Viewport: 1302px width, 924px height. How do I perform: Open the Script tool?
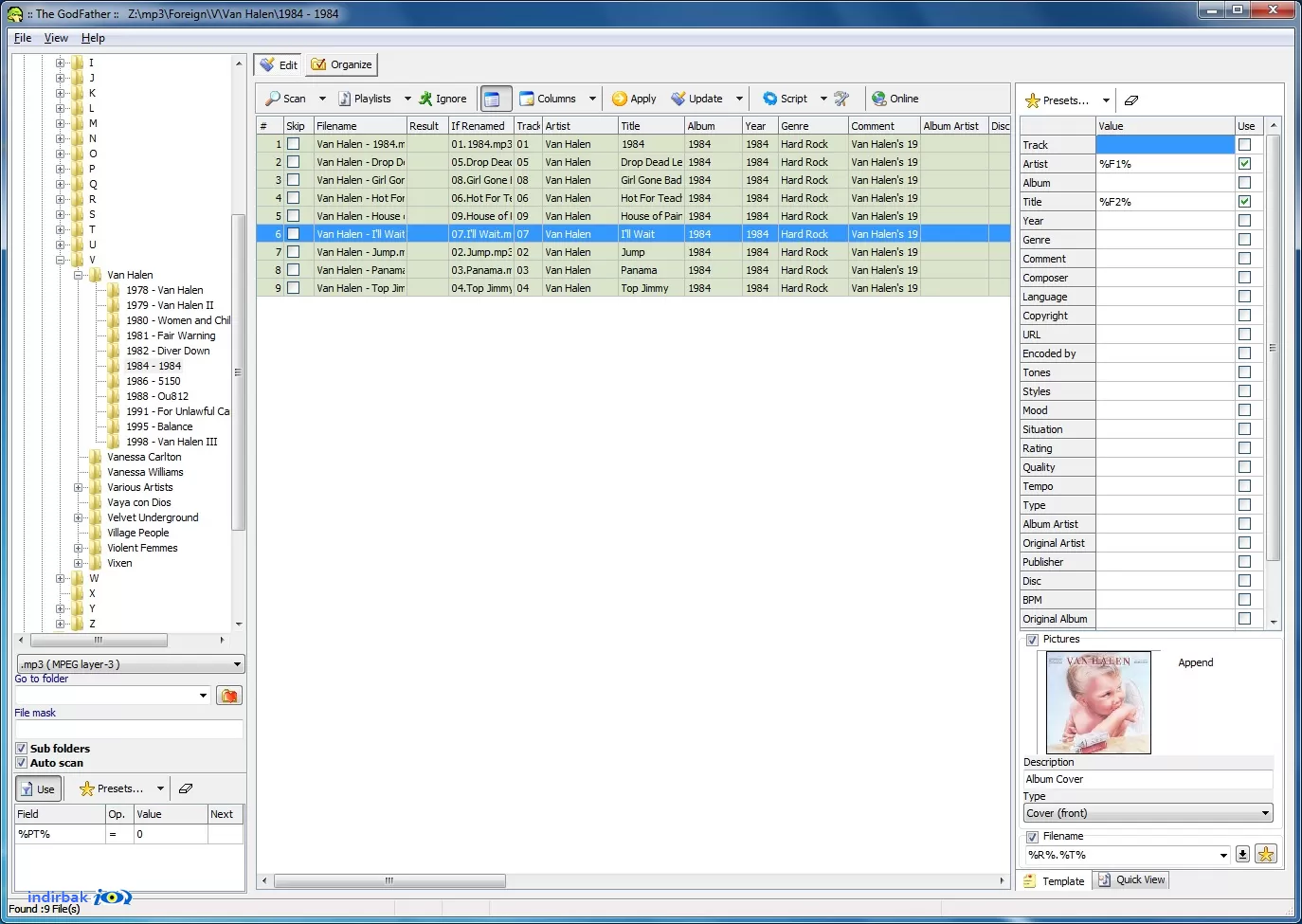(x=786, y=99)
